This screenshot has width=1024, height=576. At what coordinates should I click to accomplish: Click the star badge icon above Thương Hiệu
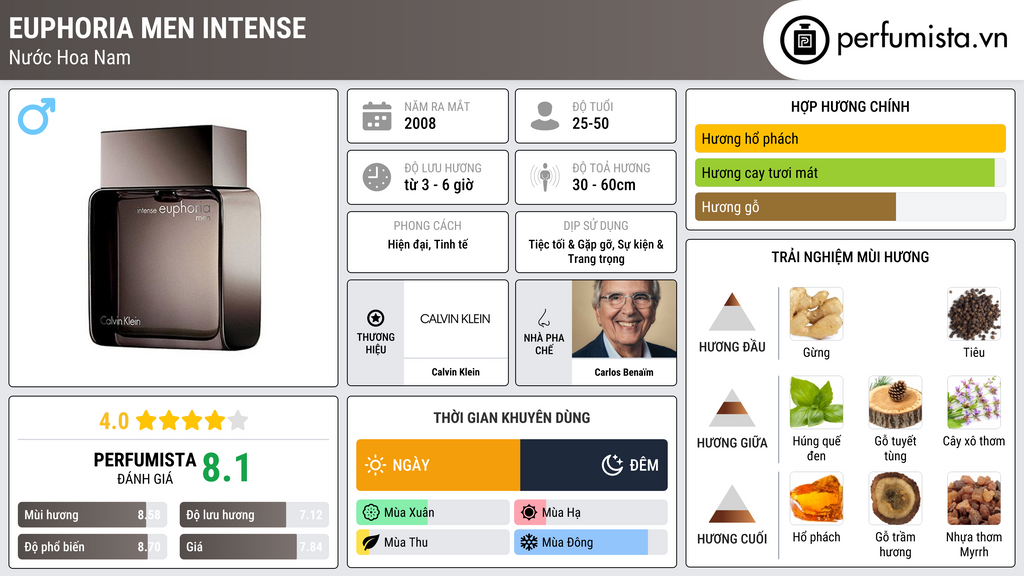tap(376, 318)
